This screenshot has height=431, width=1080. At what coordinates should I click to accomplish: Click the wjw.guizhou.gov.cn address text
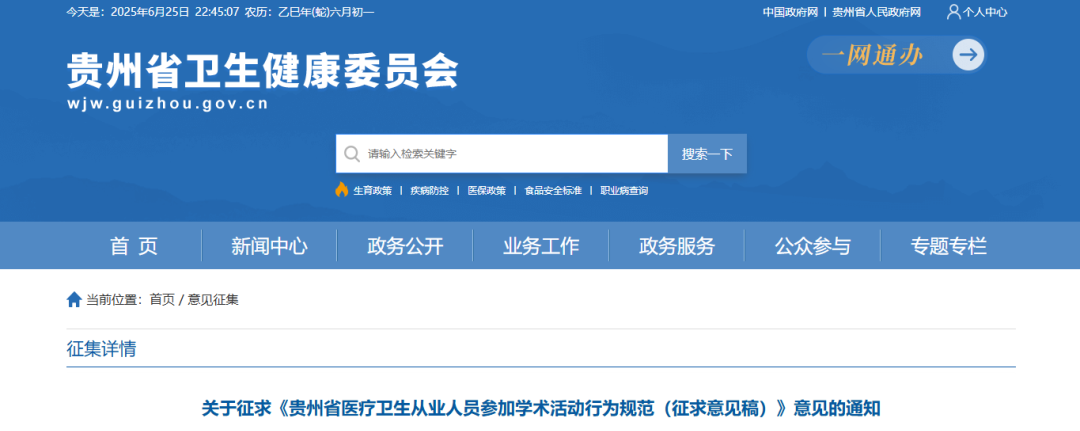point(167,105)
